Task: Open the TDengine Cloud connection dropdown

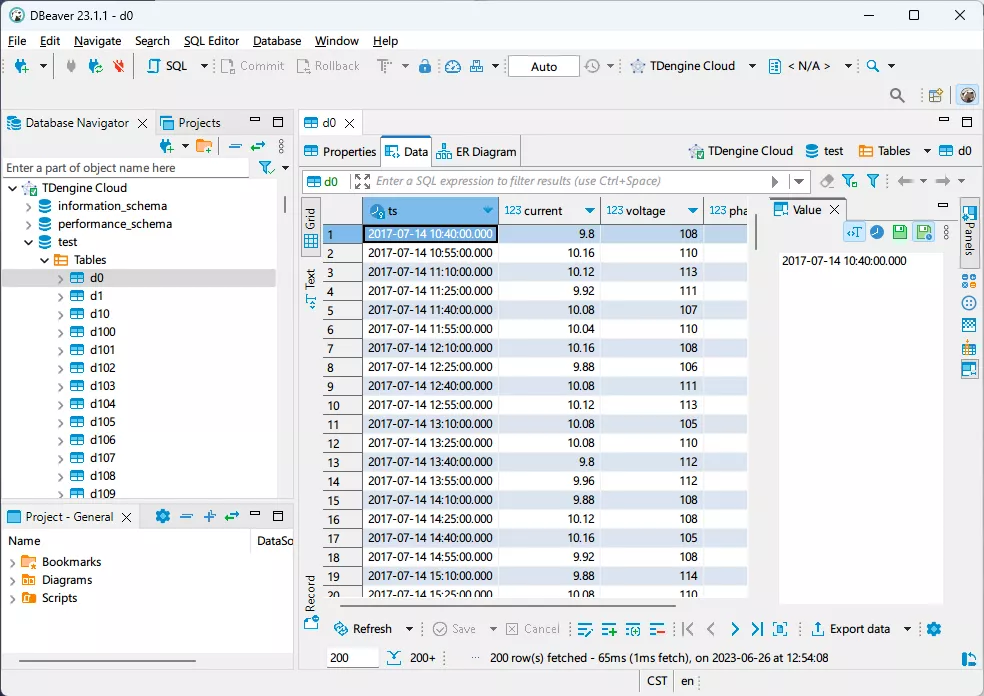Action: coord(754,66)
